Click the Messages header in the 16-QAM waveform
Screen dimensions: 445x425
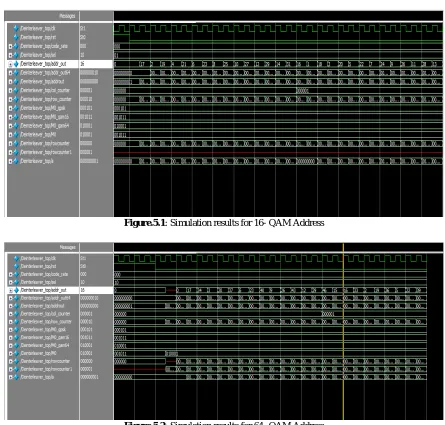[x=67, y=16]
